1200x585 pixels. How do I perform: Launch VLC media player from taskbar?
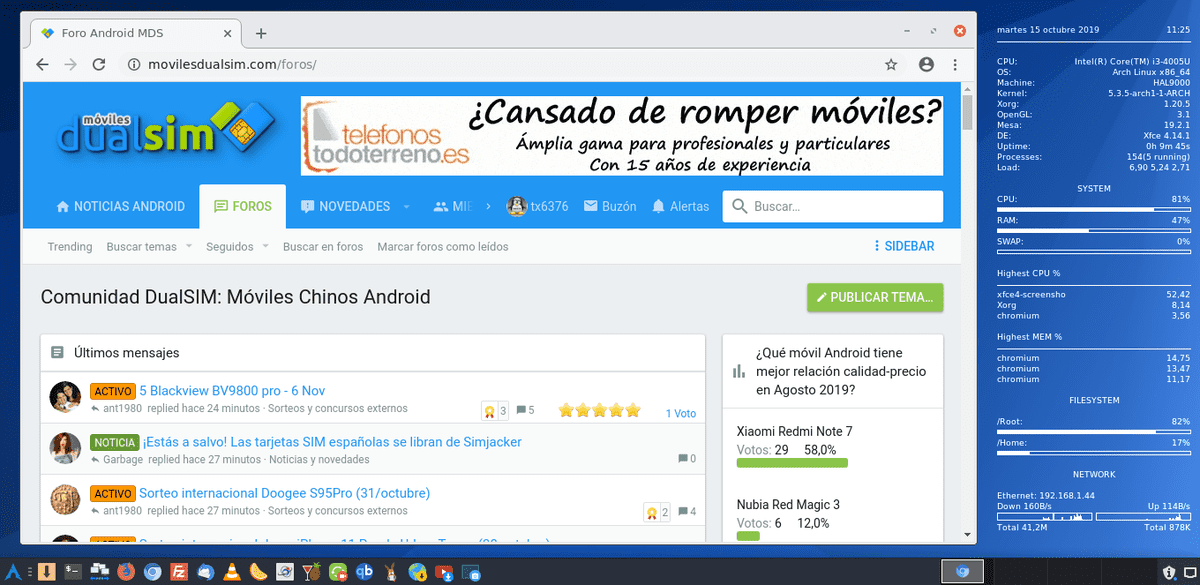232,572
